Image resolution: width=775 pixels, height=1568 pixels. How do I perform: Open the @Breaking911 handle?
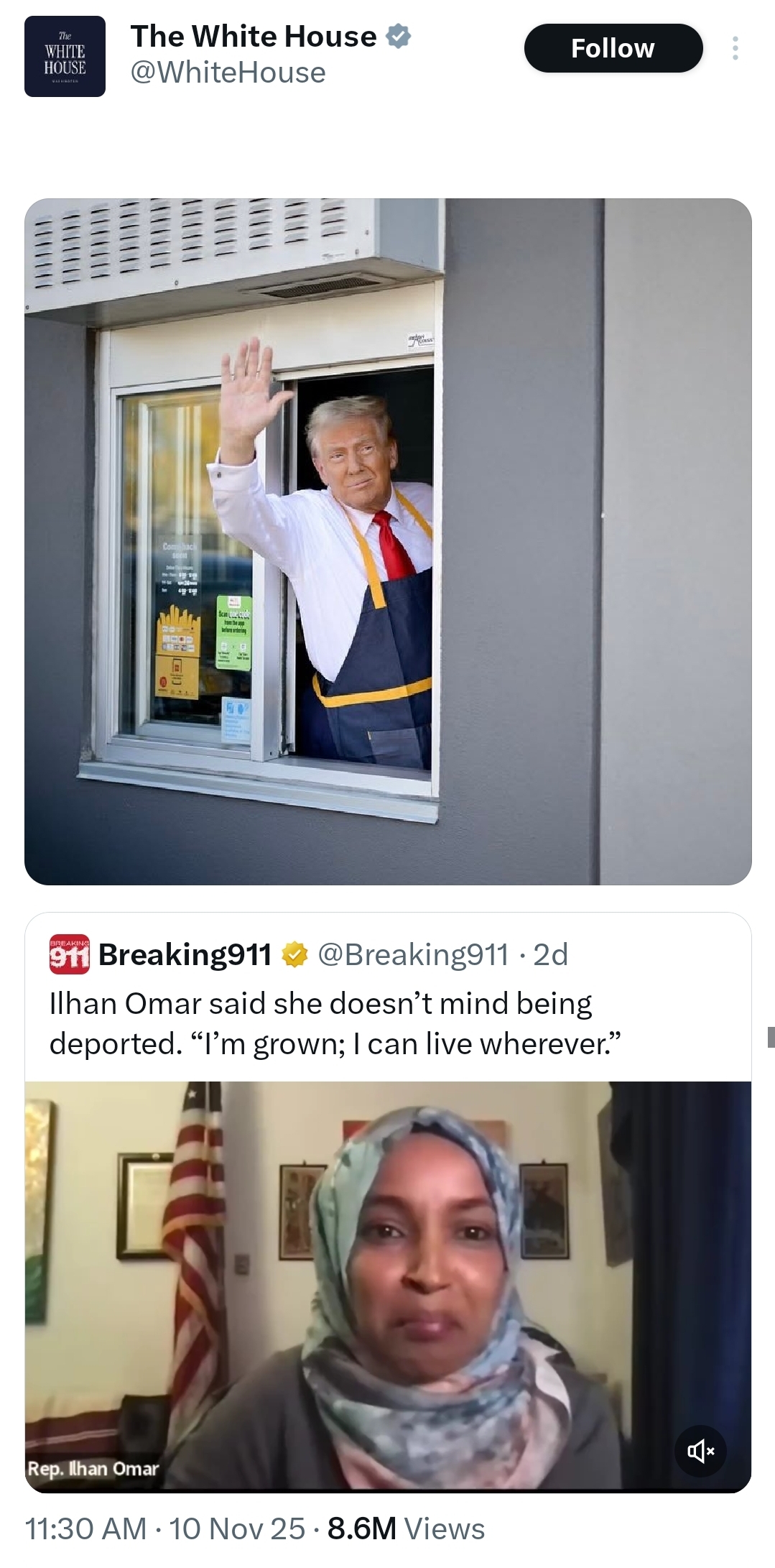click(x=413, y=954)
